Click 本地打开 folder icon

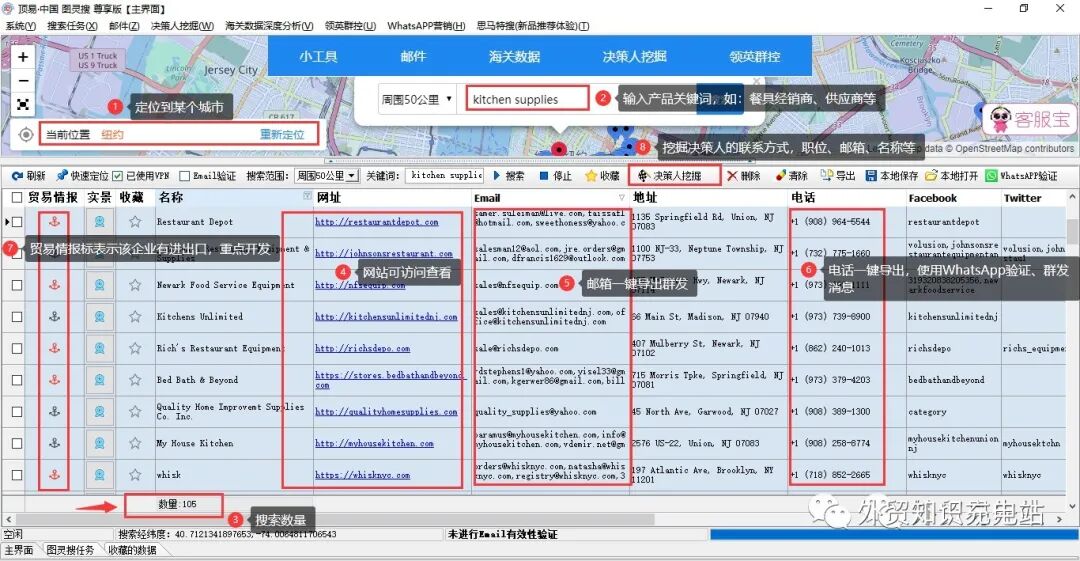pos(931,176)
